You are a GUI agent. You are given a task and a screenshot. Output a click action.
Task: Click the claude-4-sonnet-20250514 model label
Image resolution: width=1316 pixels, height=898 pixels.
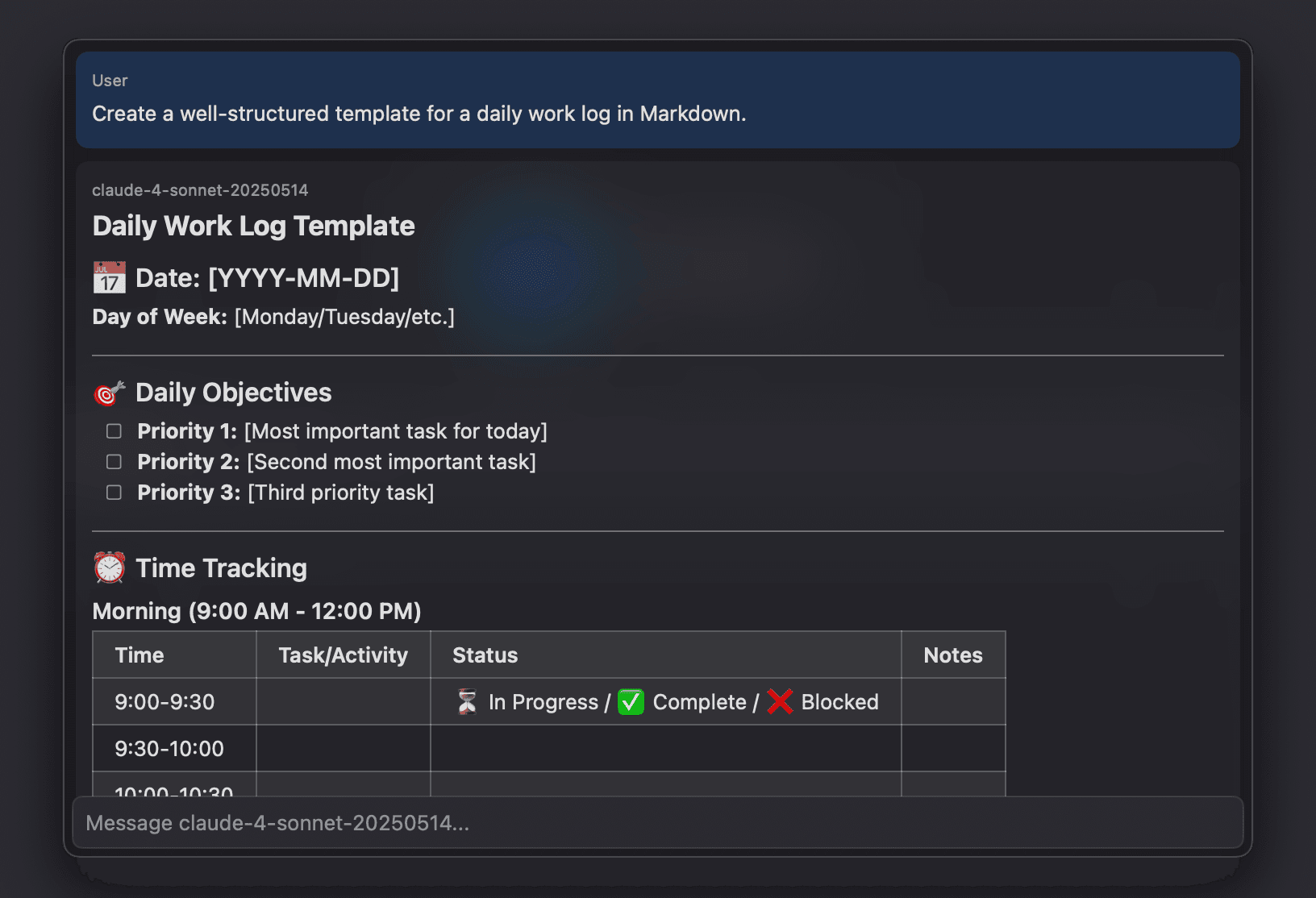(200, 190)
